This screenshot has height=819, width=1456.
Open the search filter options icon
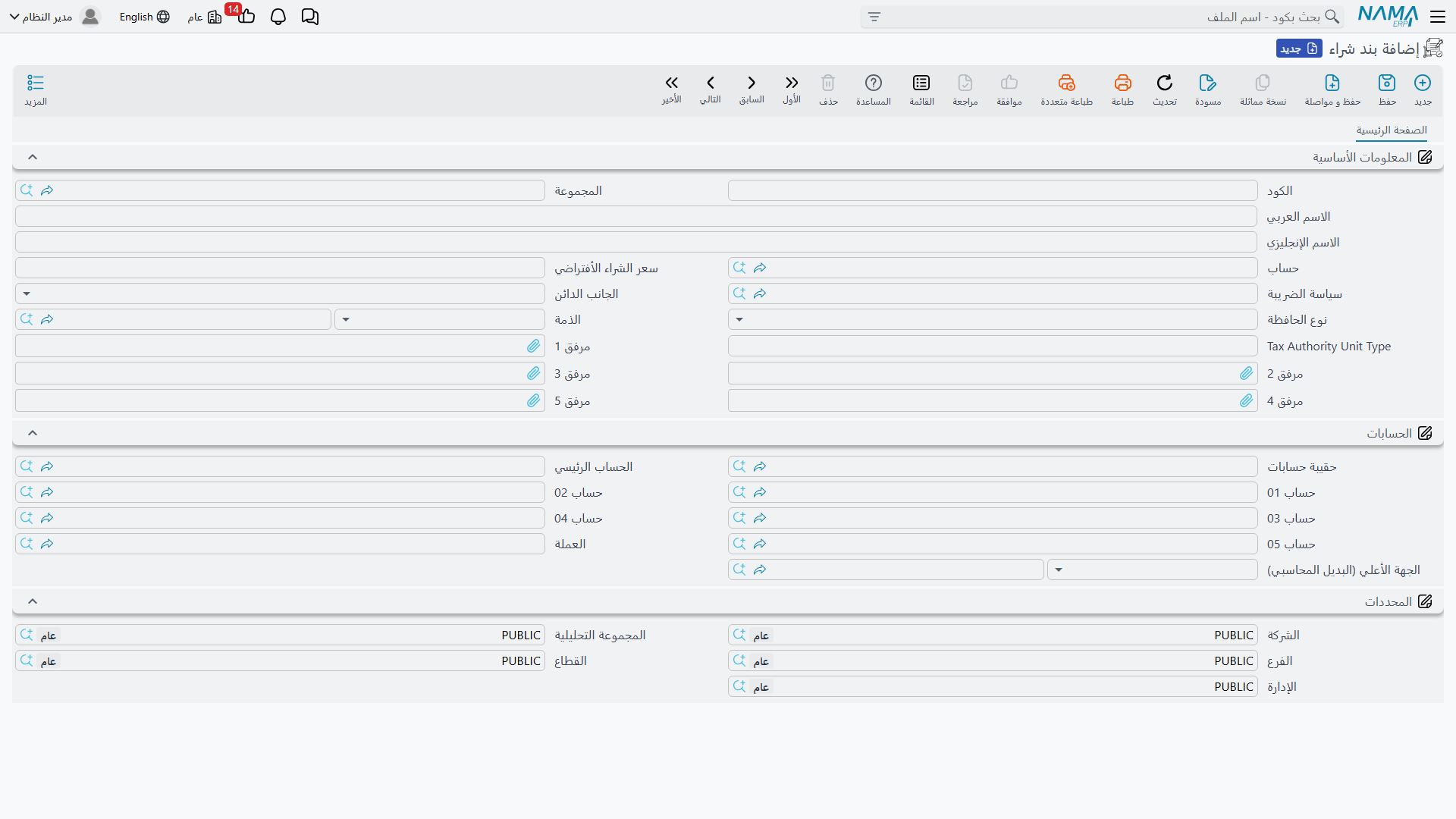pyautogui.click(x=874, y=17)
